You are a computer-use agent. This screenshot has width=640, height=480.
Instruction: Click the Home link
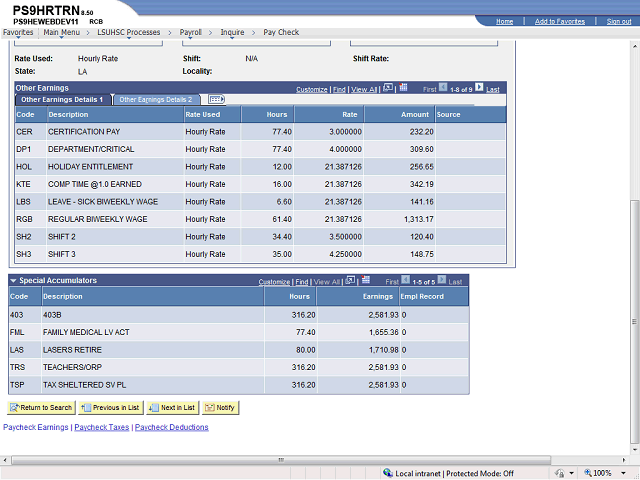point(504,21)
